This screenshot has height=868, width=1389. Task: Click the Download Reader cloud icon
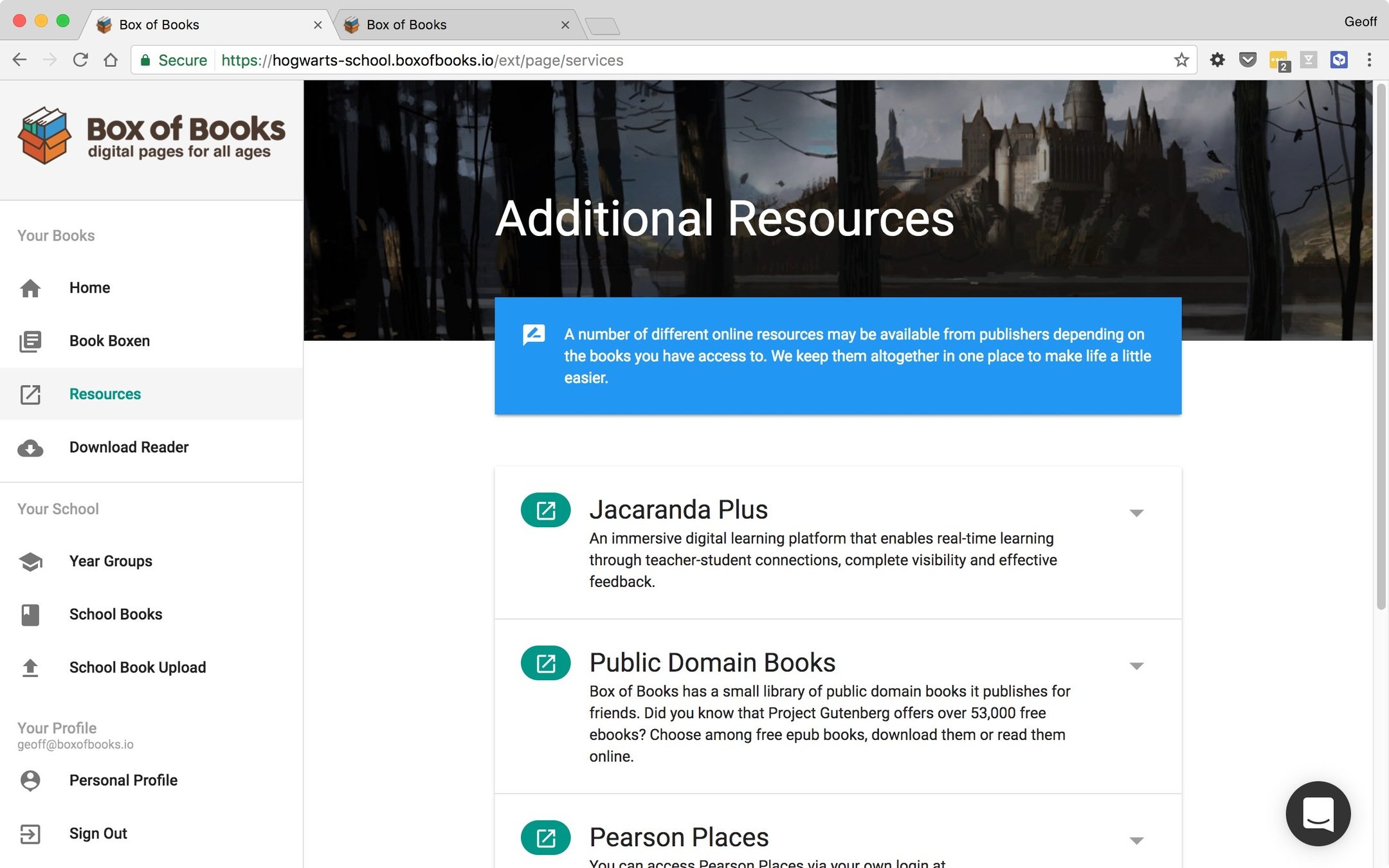click(30, 448)
